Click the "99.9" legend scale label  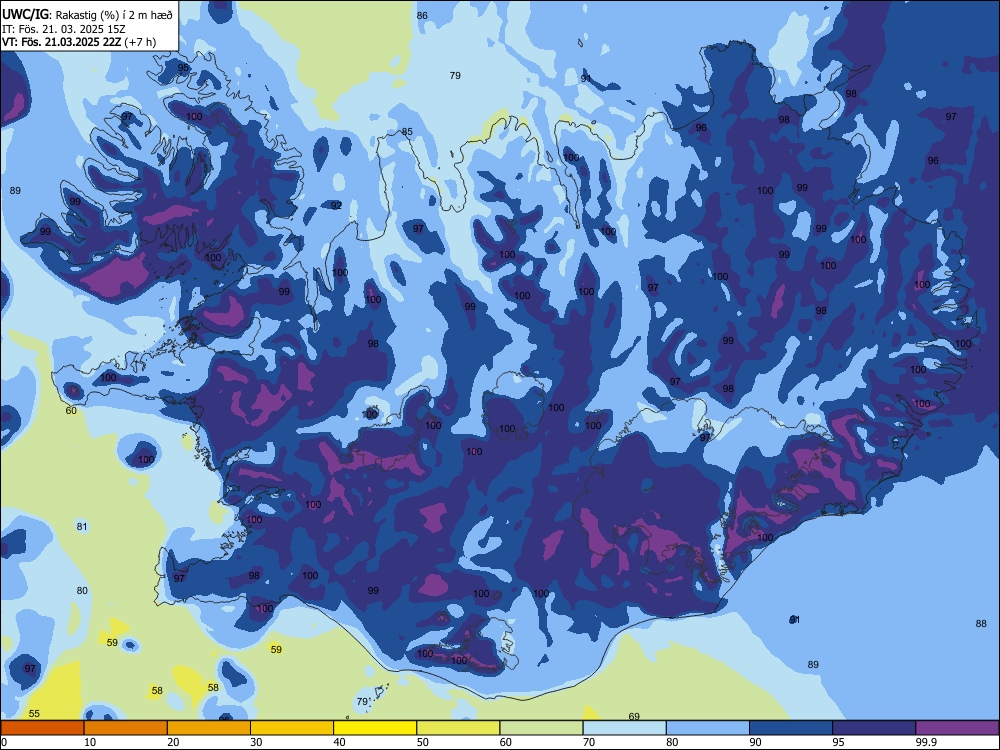927,742
